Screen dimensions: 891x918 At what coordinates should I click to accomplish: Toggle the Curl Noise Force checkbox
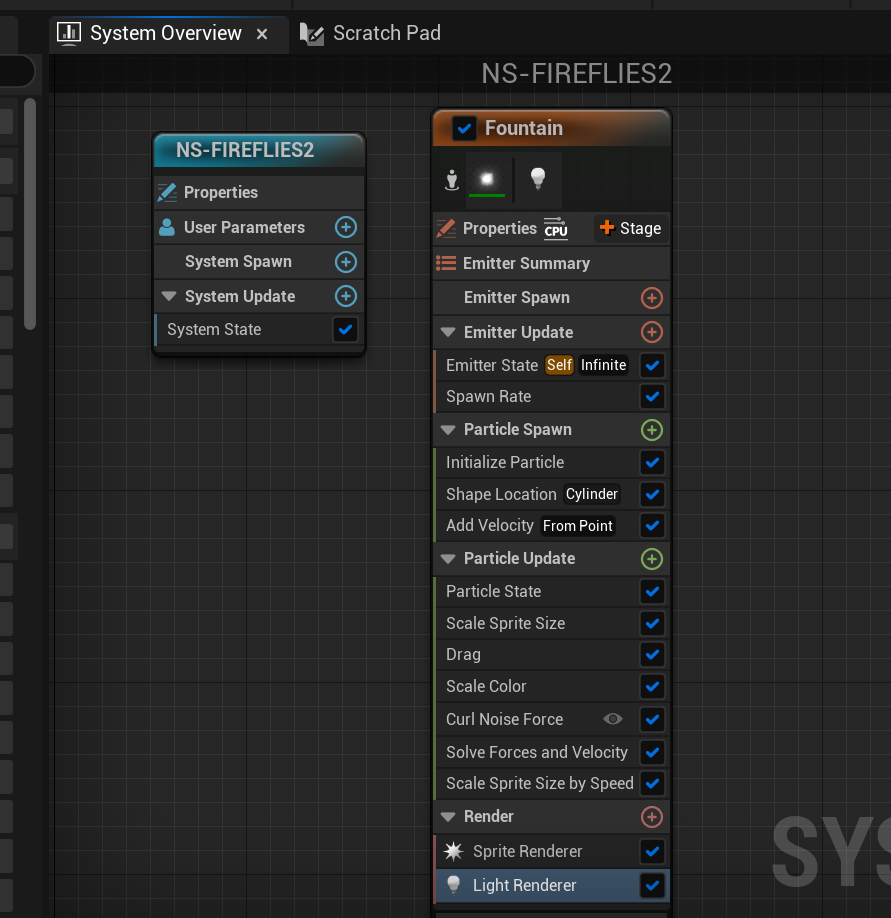click(x=652, y=719)
